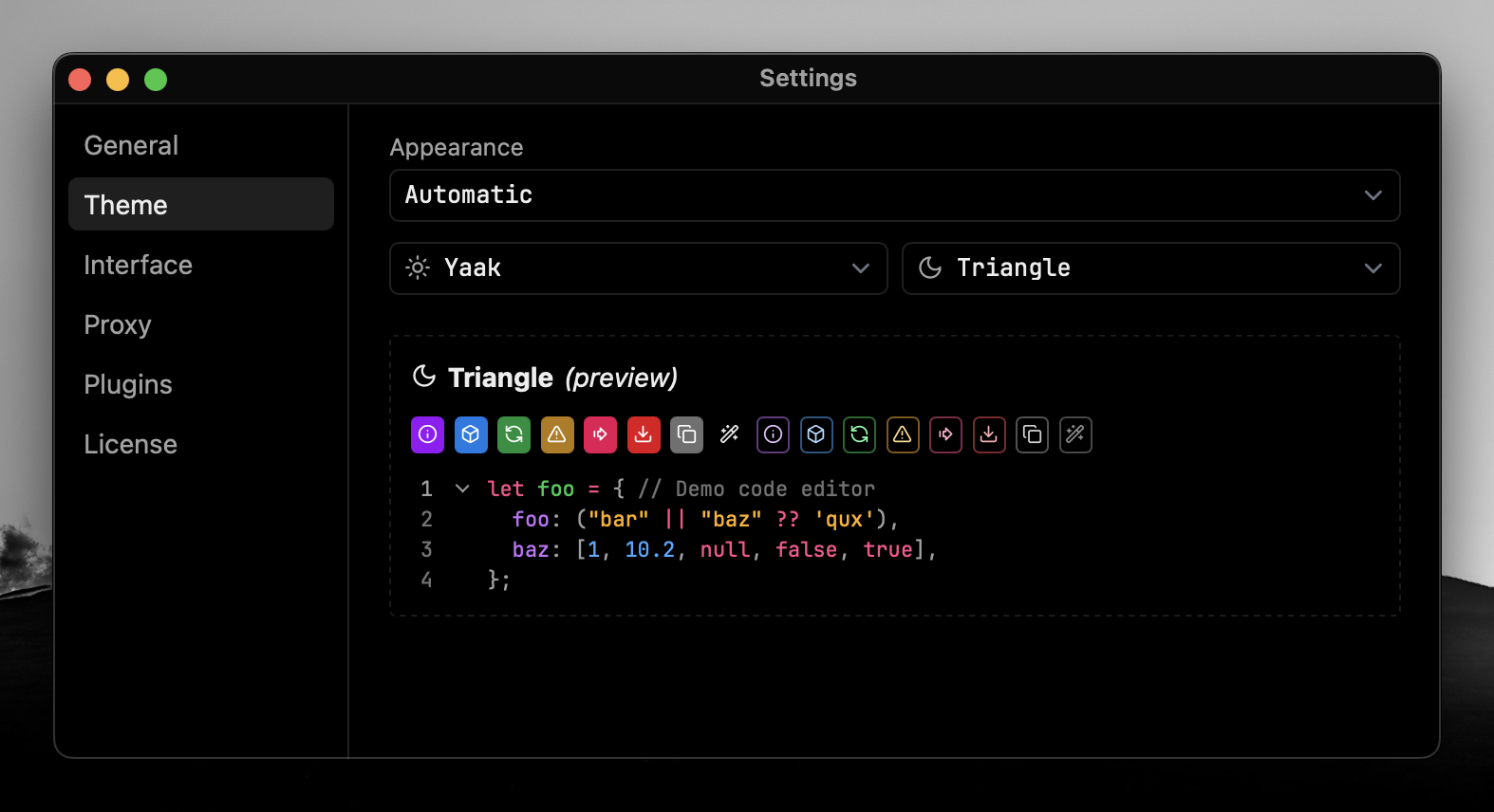This screenshot has width=1494, height=812.
Task: Switch to the Interface settings tab
Action: click(138, 265)
